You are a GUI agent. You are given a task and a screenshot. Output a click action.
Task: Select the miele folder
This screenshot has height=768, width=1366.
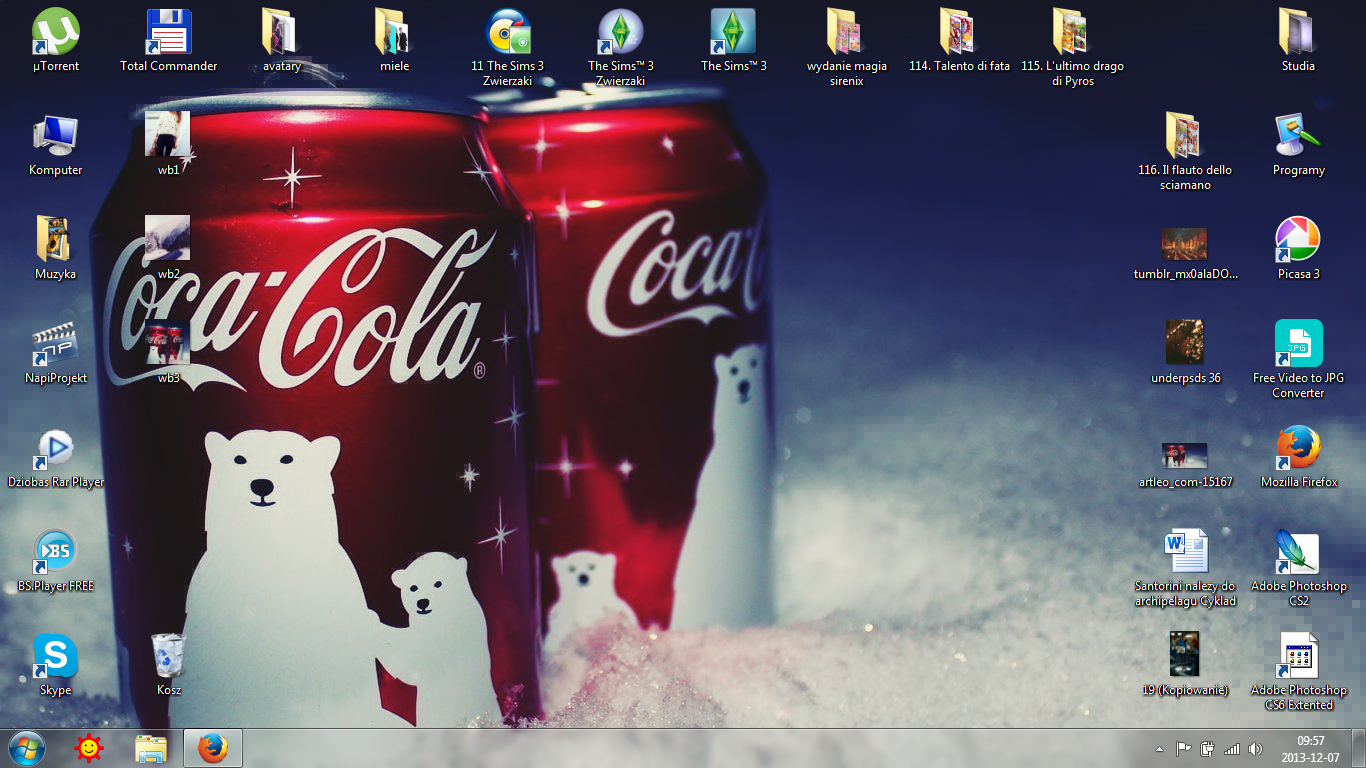coord(394,40)
